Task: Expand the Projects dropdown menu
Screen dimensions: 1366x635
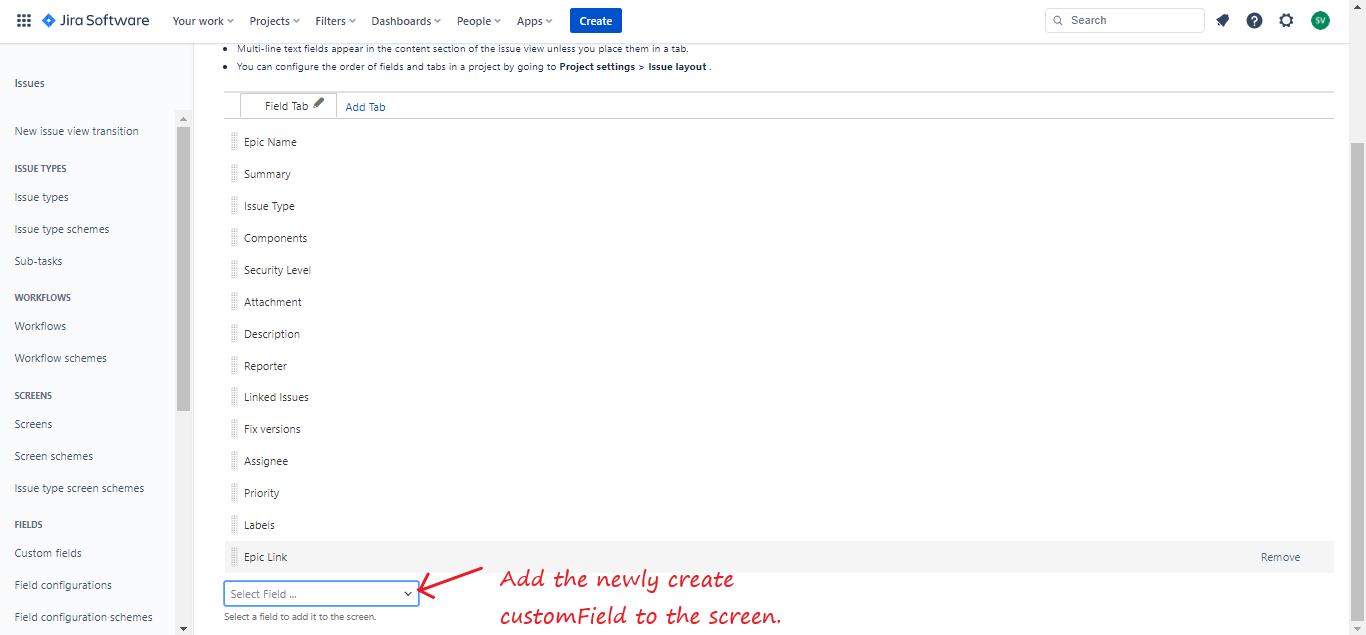Action: 275,21
